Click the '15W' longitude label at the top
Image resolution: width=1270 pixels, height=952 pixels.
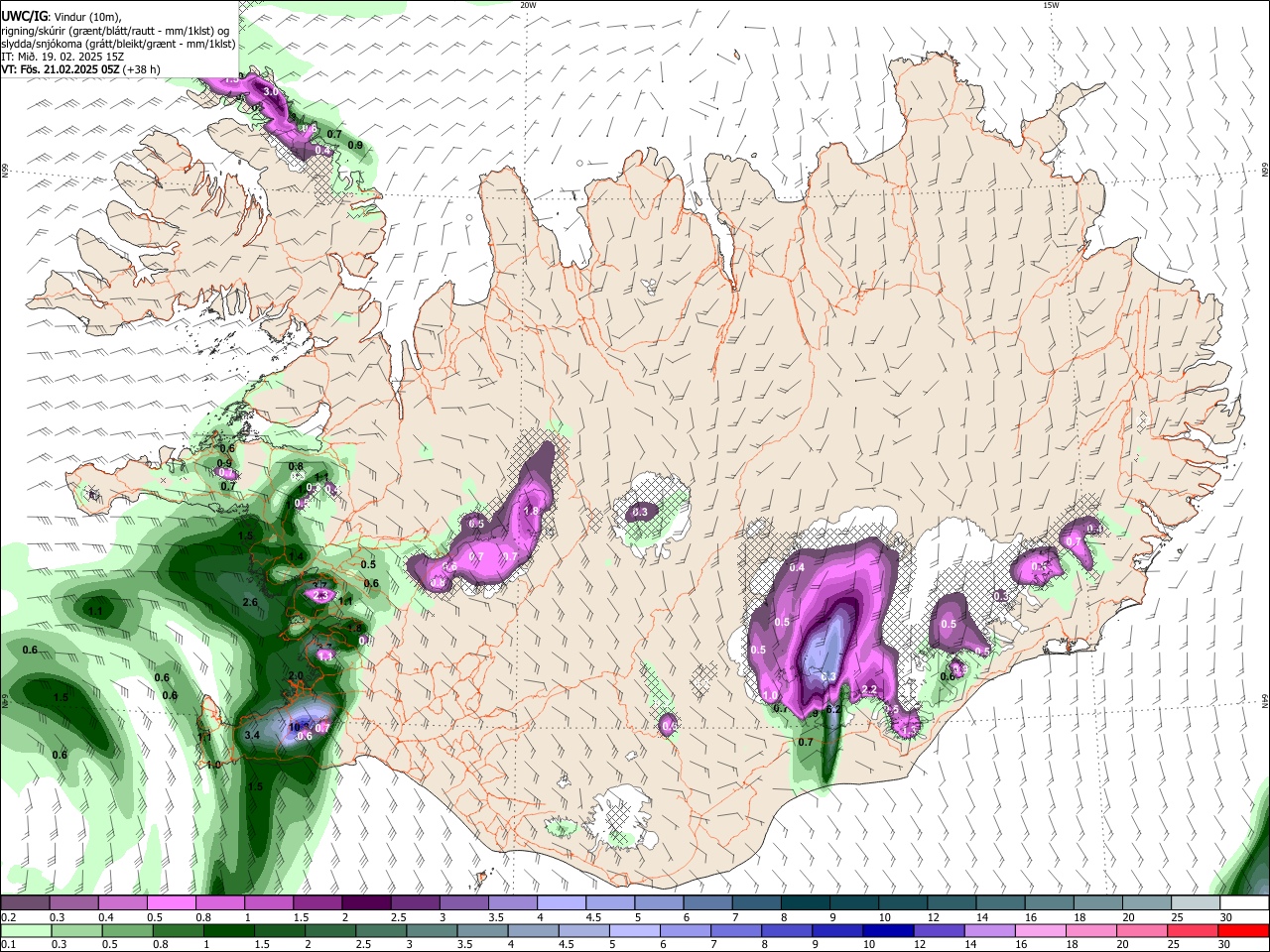tap(1051, 5)
